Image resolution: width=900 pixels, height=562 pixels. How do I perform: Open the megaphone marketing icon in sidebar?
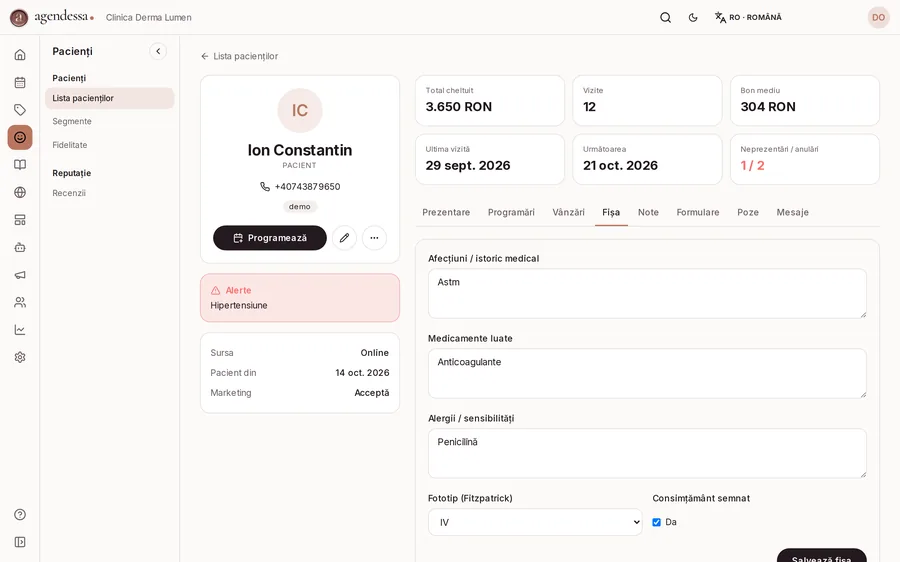[x=20, y=275]
